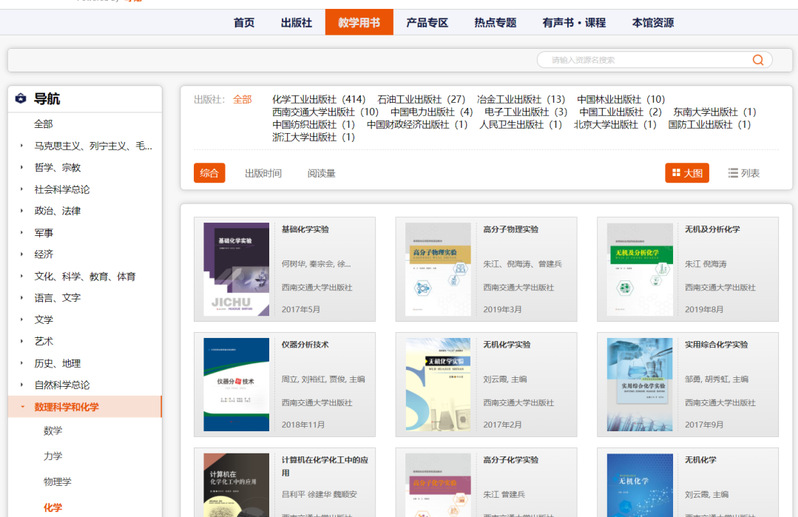Switch to 大图 grid view
This screenshot has width=798, height=517.
tap(687, 173)
